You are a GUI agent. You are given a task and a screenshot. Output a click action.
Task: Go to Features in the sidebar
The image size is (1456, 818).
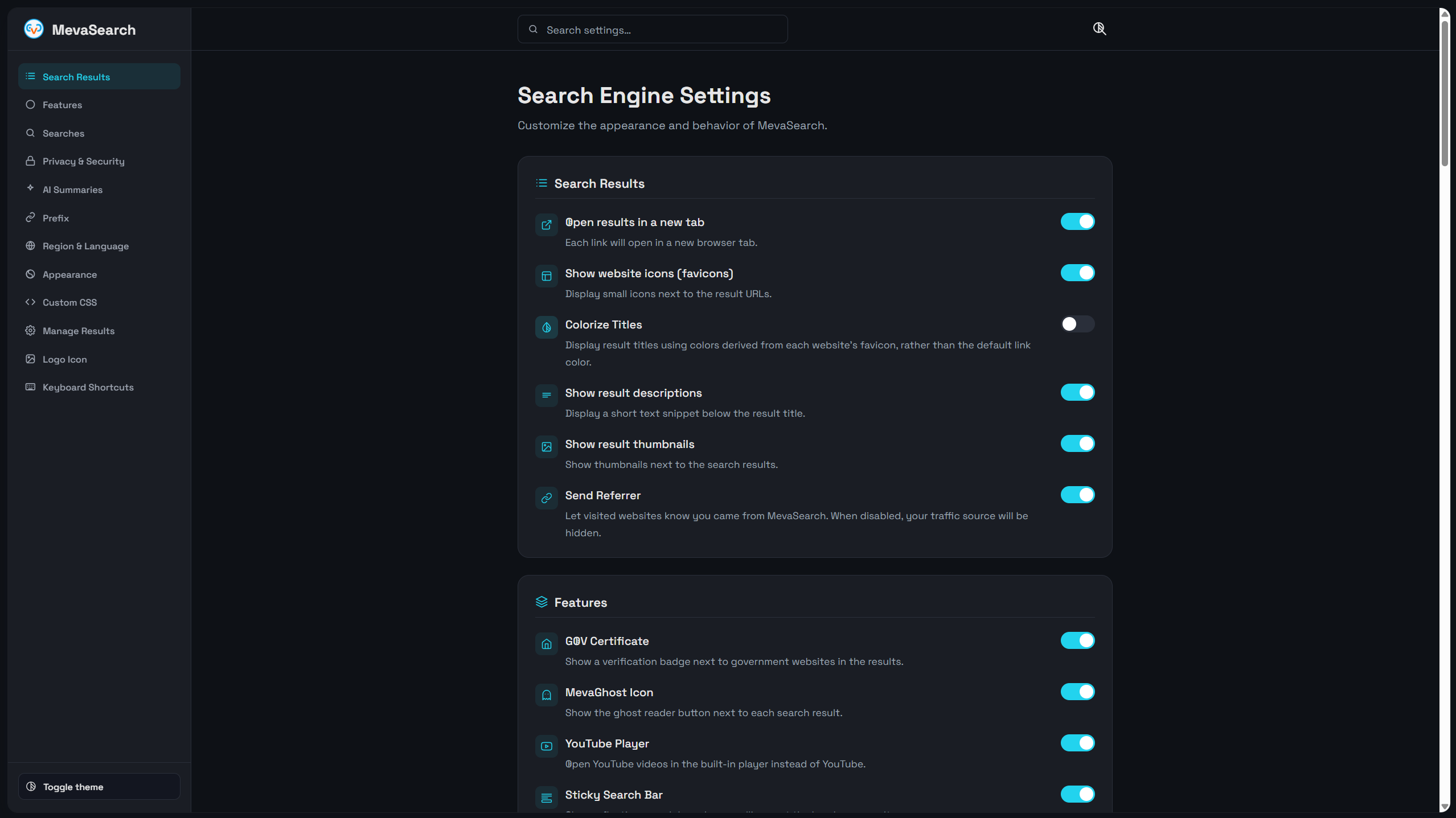pos(99,105)
